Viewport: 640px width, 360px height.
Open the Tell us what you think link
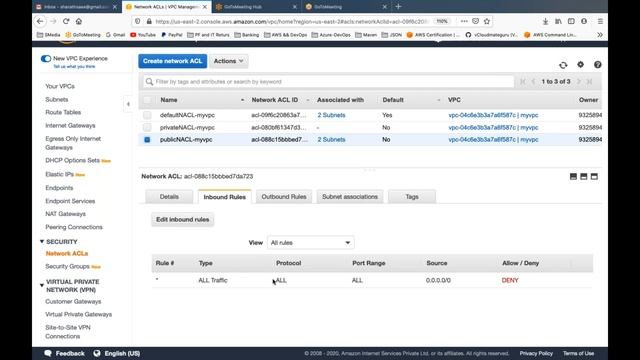click(74, 67)
